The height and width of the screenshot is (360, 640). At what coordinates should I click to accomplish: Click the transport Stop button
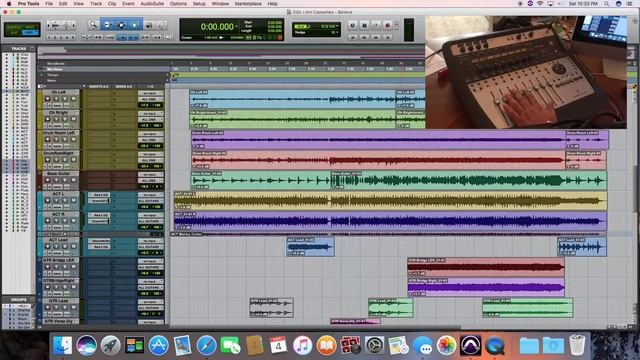click(364, 25)
